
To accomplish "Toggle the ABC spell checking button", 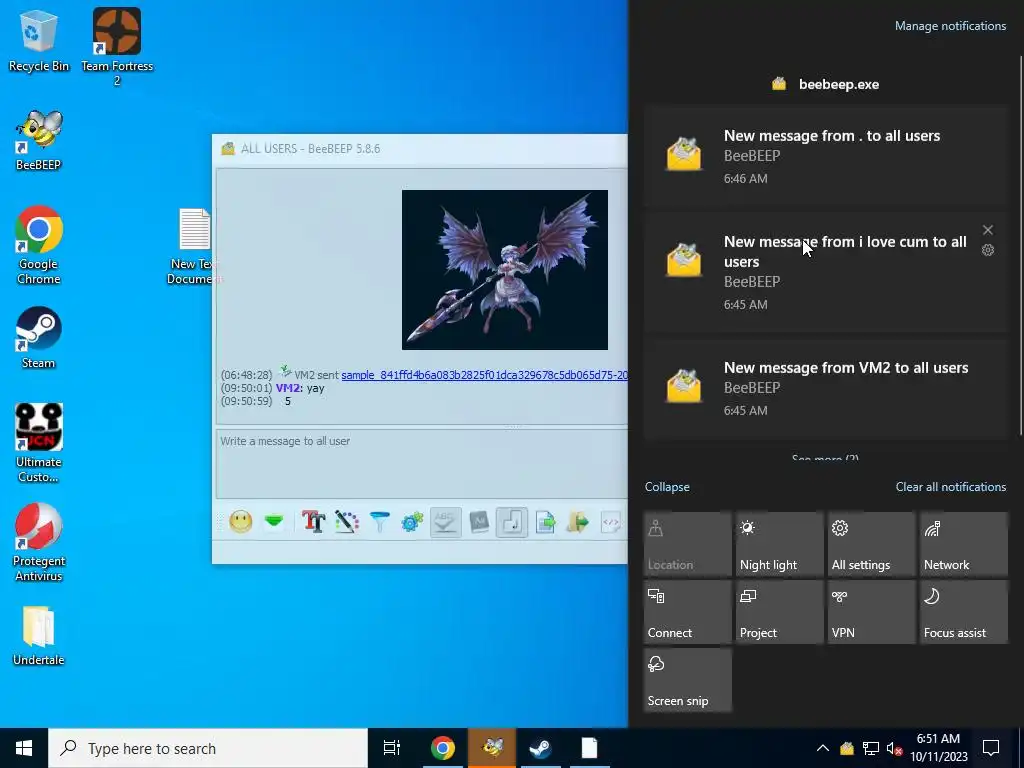I will coord(445,522).
